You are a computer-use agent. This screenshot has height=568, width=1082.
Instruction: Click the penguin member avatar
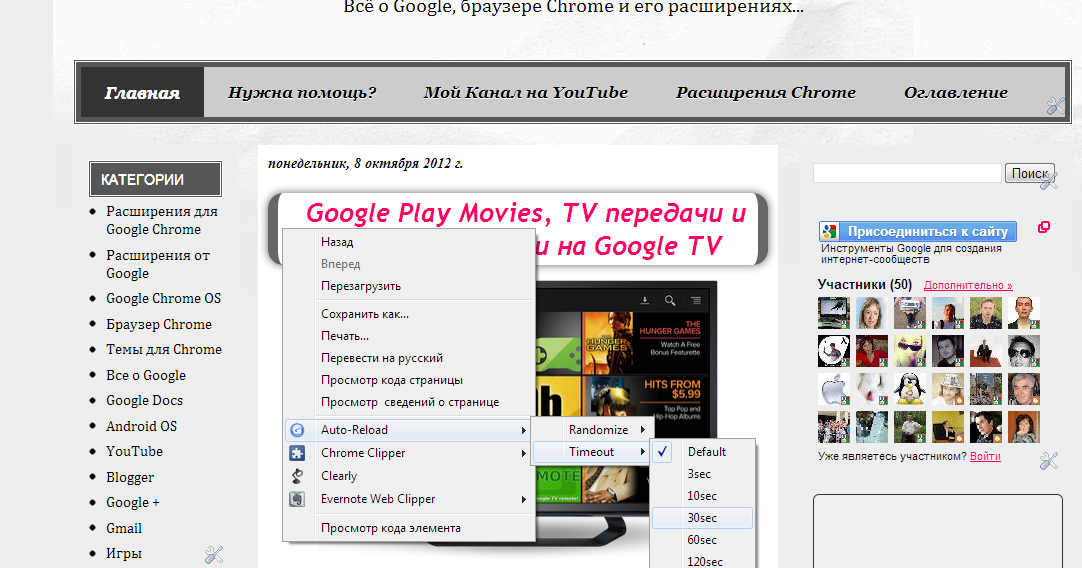point(909,389)
